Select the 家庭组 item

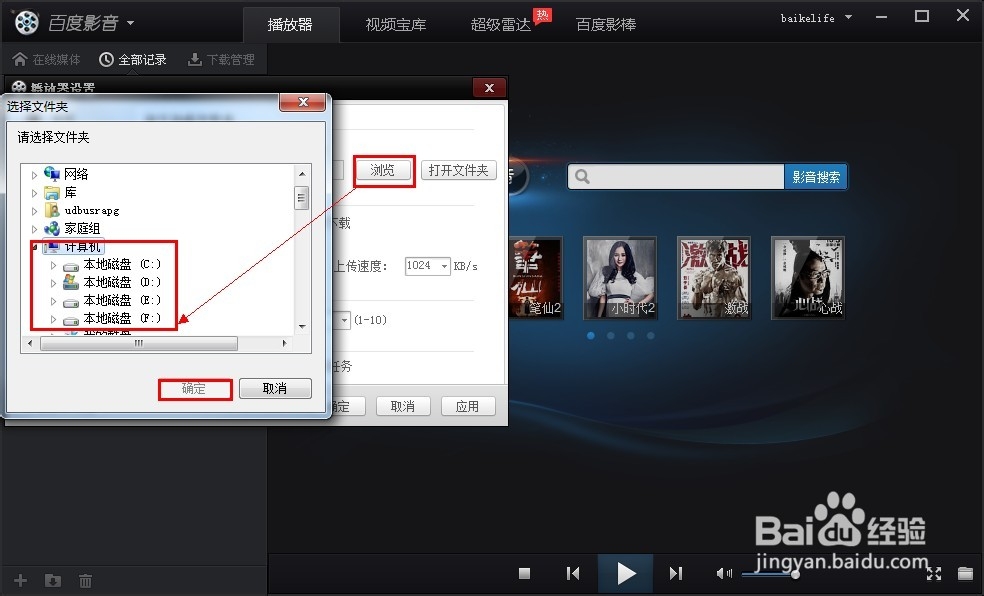coord(72,228)
